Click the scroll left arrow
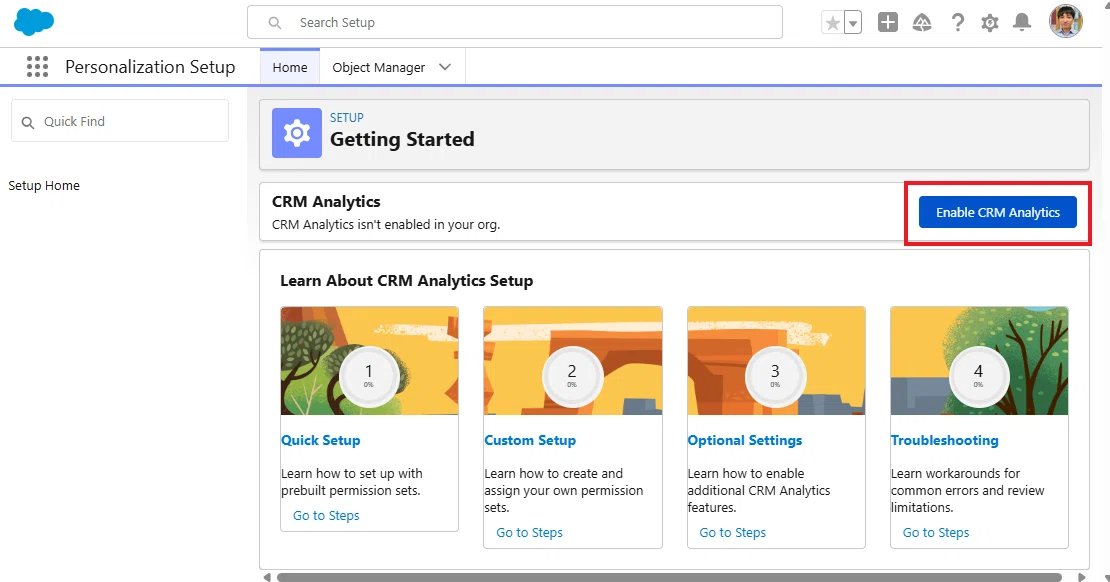Viewport: 1110px width, 582px height. (x=267, y=577)
